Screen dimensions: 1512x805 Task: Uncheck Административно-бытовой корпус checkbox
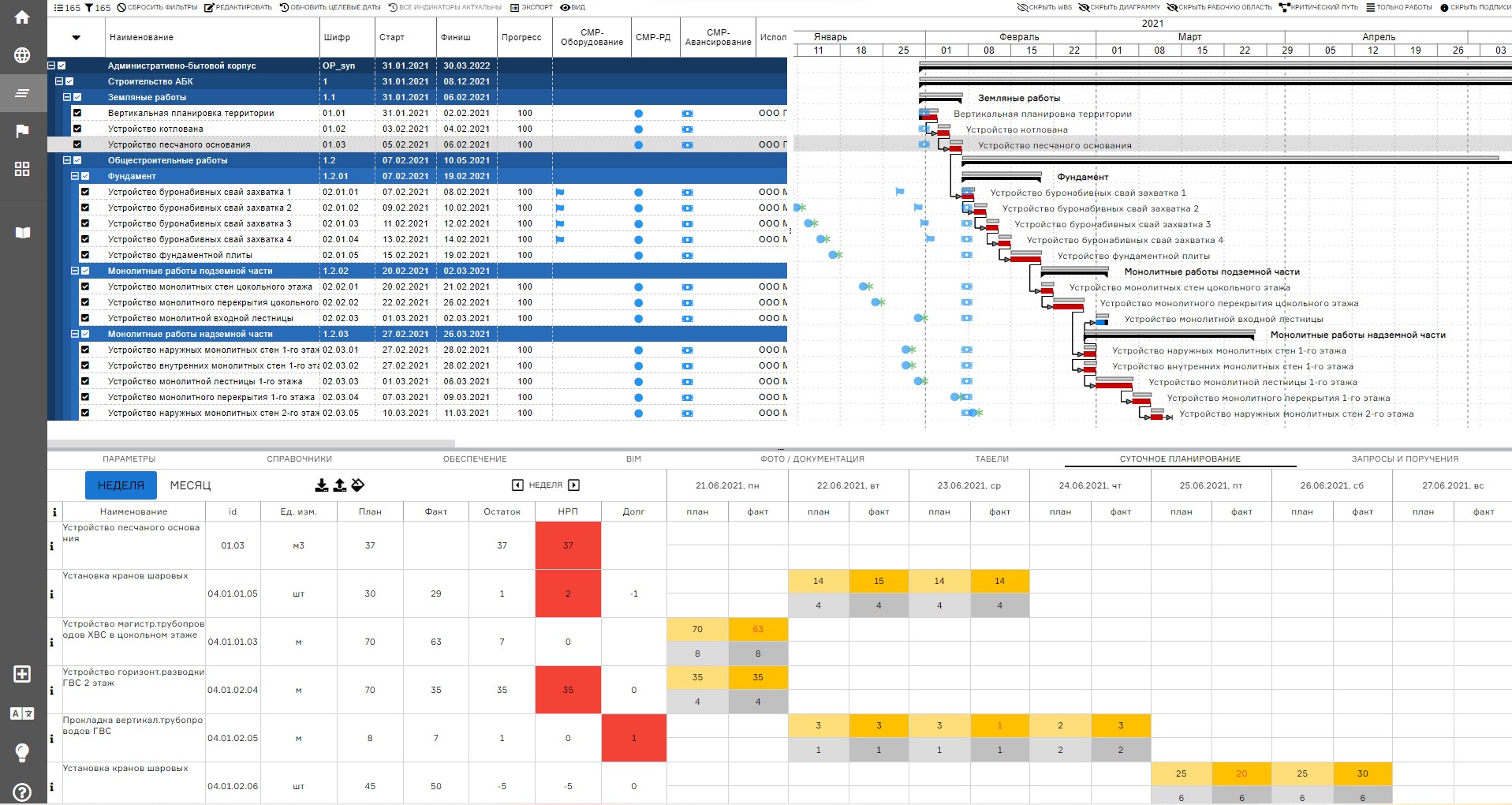[62, 66]
